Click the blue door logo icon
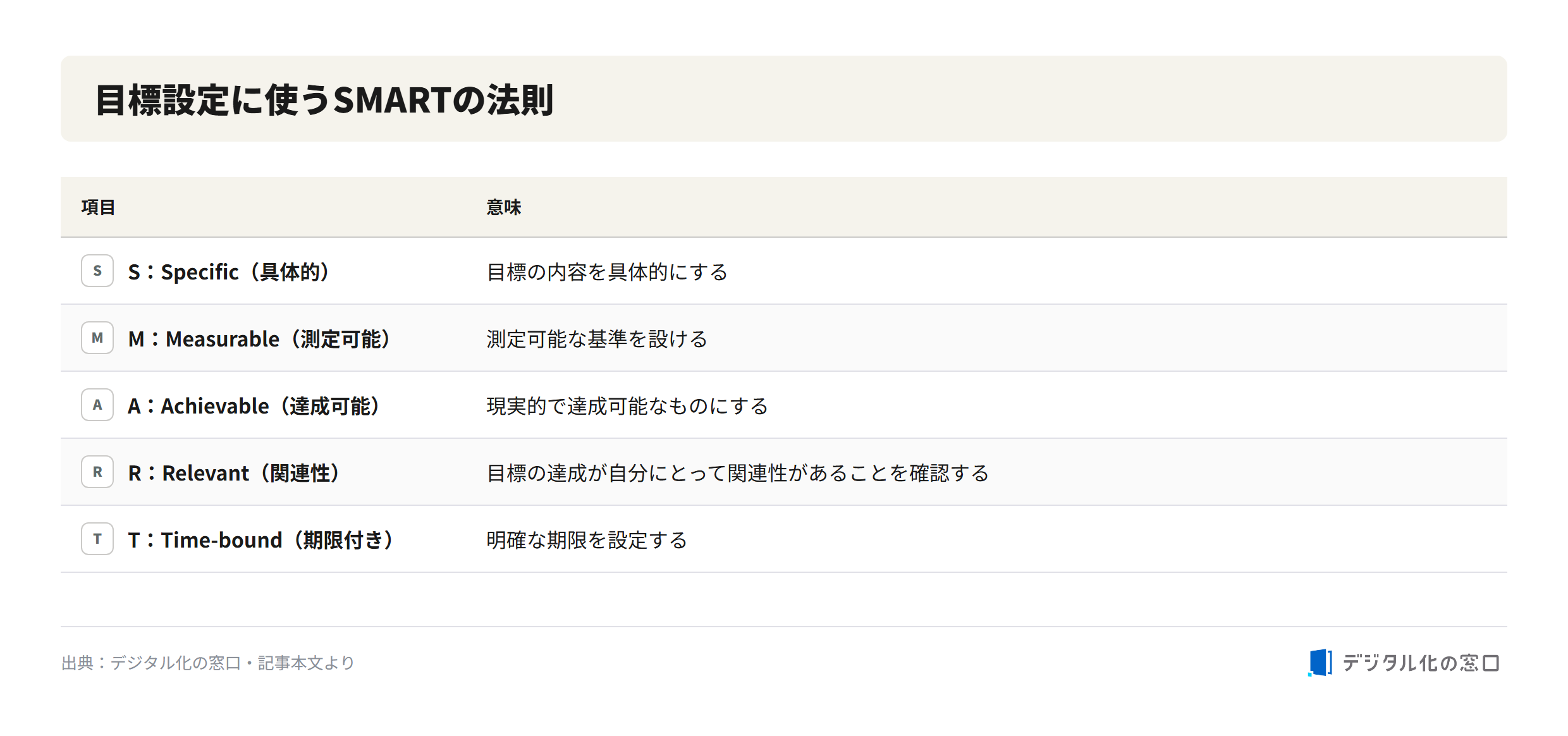Viewport: 1568px width, 736px height. [1320, 663]
